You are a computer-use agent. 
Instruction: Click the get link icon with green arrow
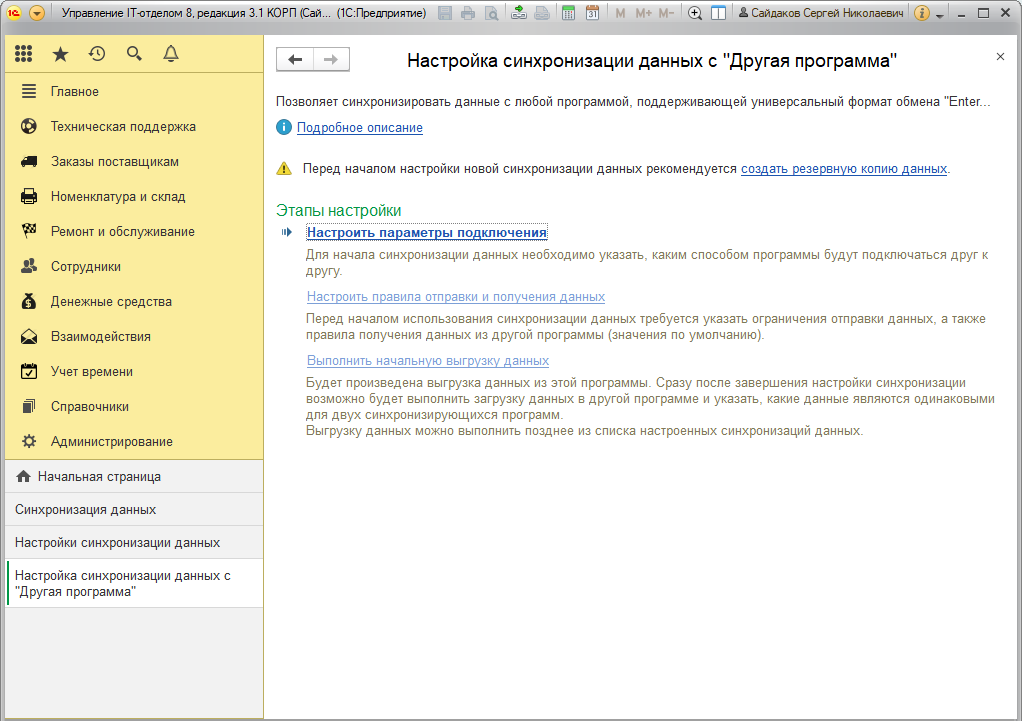[x=519, y=12]
